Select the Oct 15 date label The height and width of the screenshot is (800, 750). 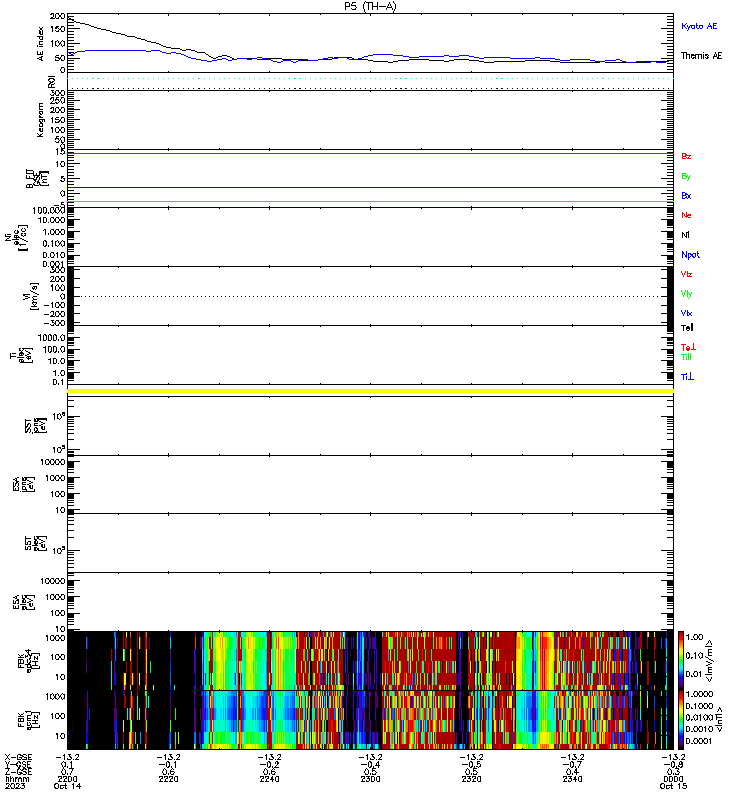[x=673, y=786]
